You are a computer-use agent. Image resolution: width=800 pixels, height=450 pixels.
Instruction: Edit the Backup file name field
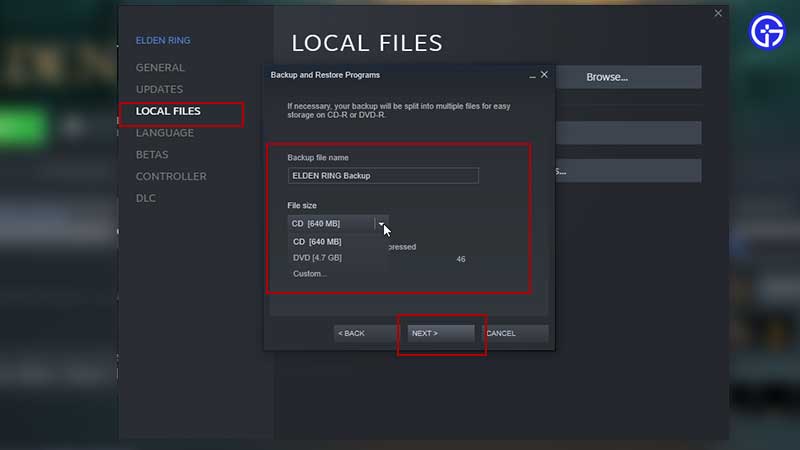tap(383, 176)
